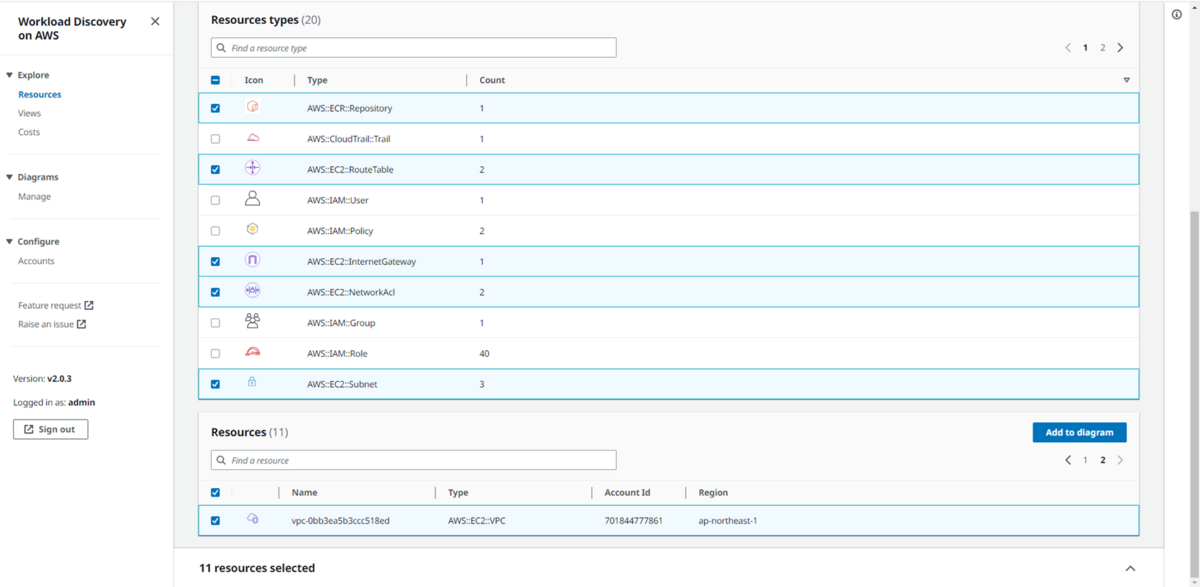Image resolution: width=1200 pixels, height=587 pixels.
Task: Open table preferences triangle in resource types header
Action: 1126,80
